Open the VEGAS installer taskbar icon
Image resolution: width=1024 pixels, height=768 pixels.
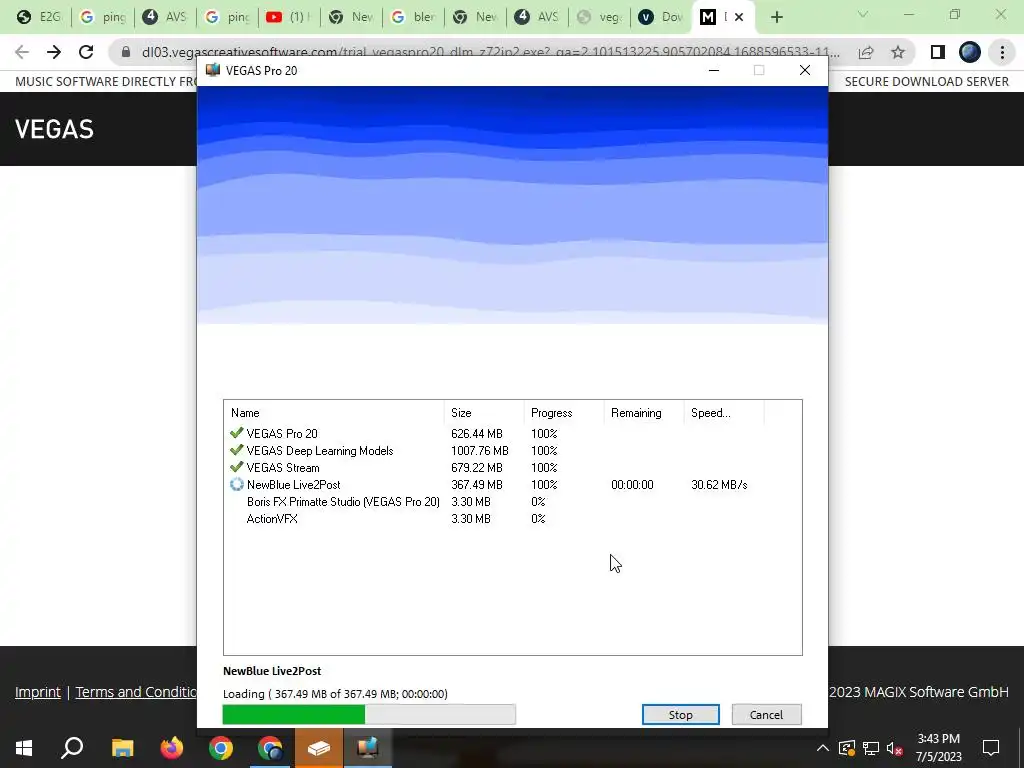pos(368,748)
